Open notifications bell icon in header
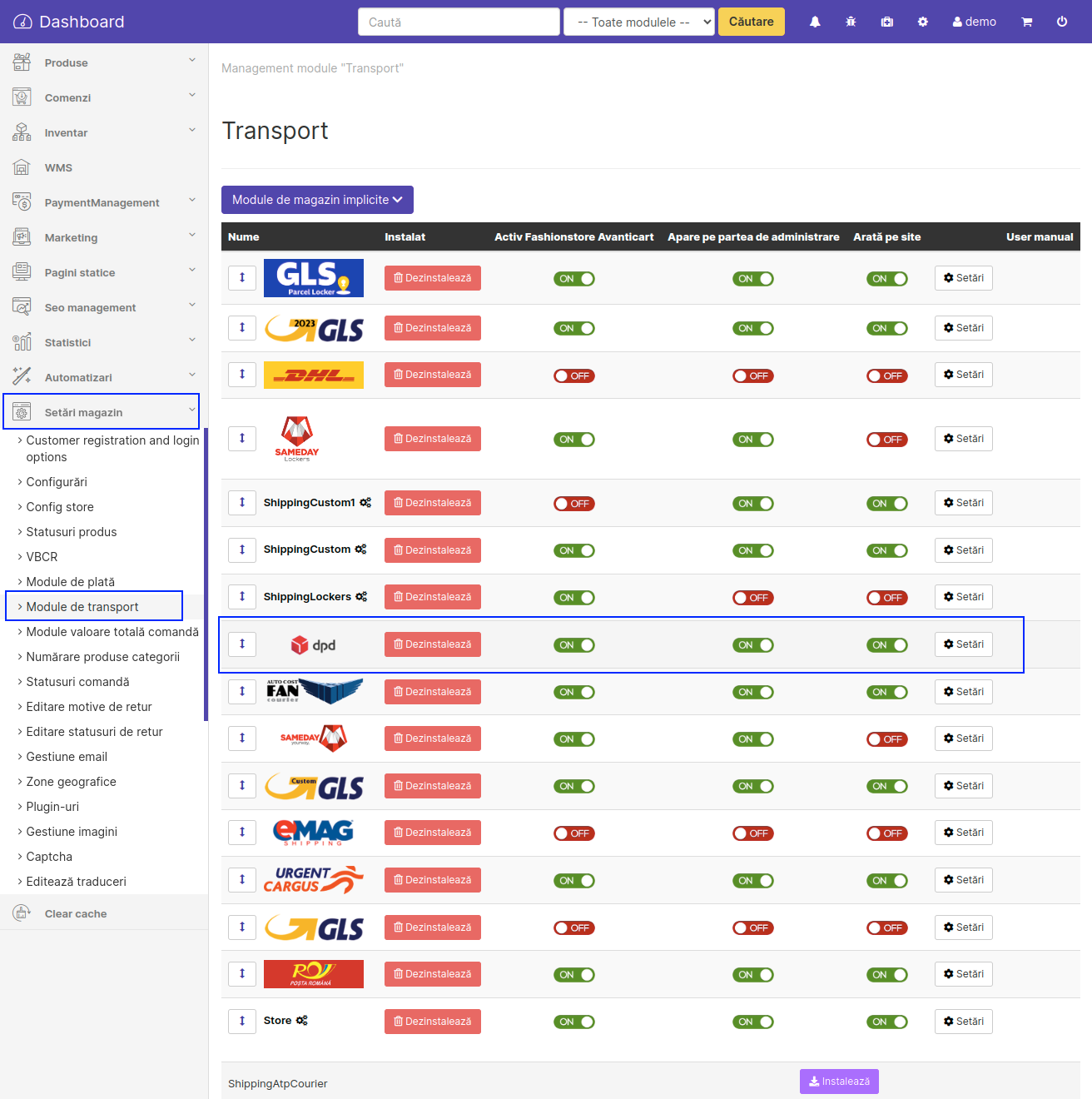Viewport: 1092px width, 1099px height. [x=815, y=22]
